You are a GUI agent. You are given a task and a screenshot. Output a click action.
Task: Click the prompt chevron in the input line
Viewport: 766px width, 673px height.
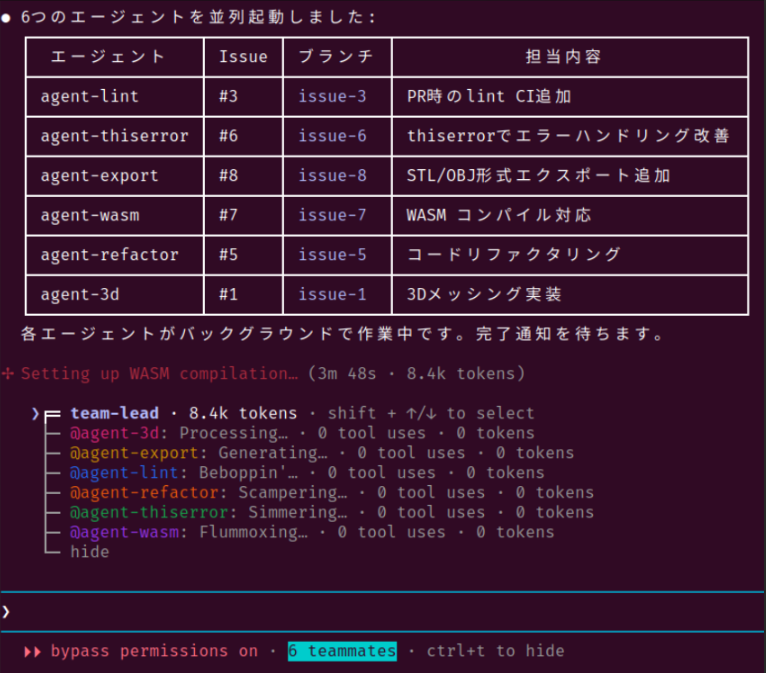6,611
